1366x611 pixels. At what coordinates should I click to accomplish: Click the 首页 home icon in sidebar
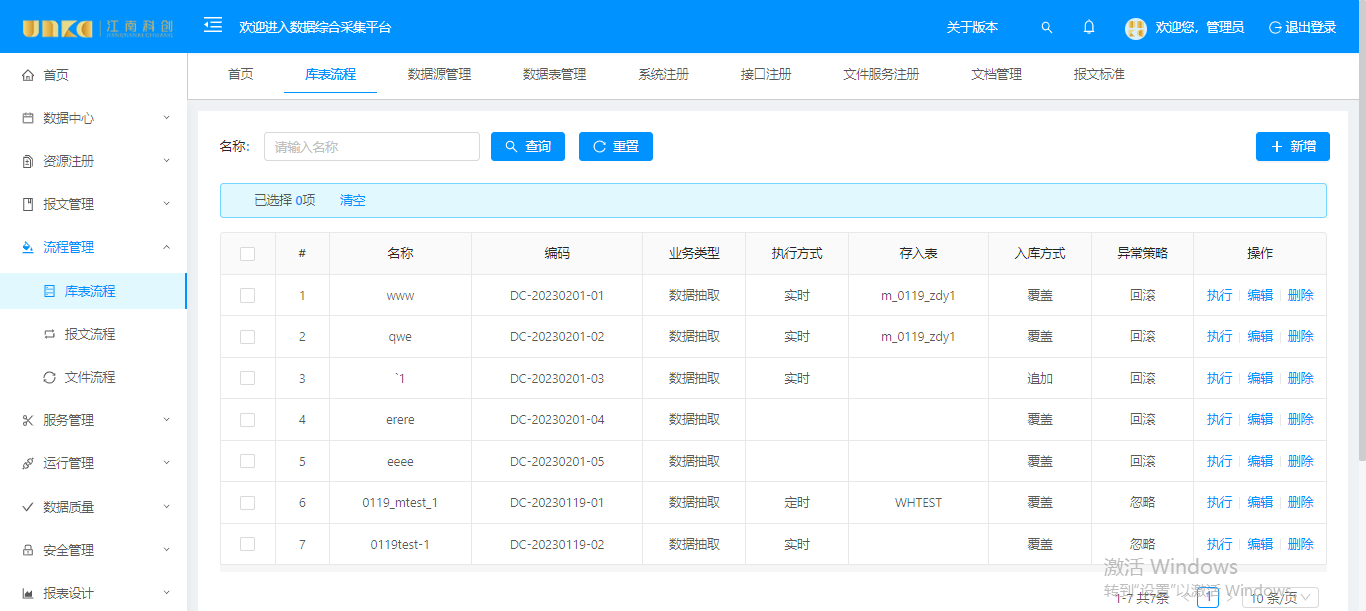click(28, 75)
